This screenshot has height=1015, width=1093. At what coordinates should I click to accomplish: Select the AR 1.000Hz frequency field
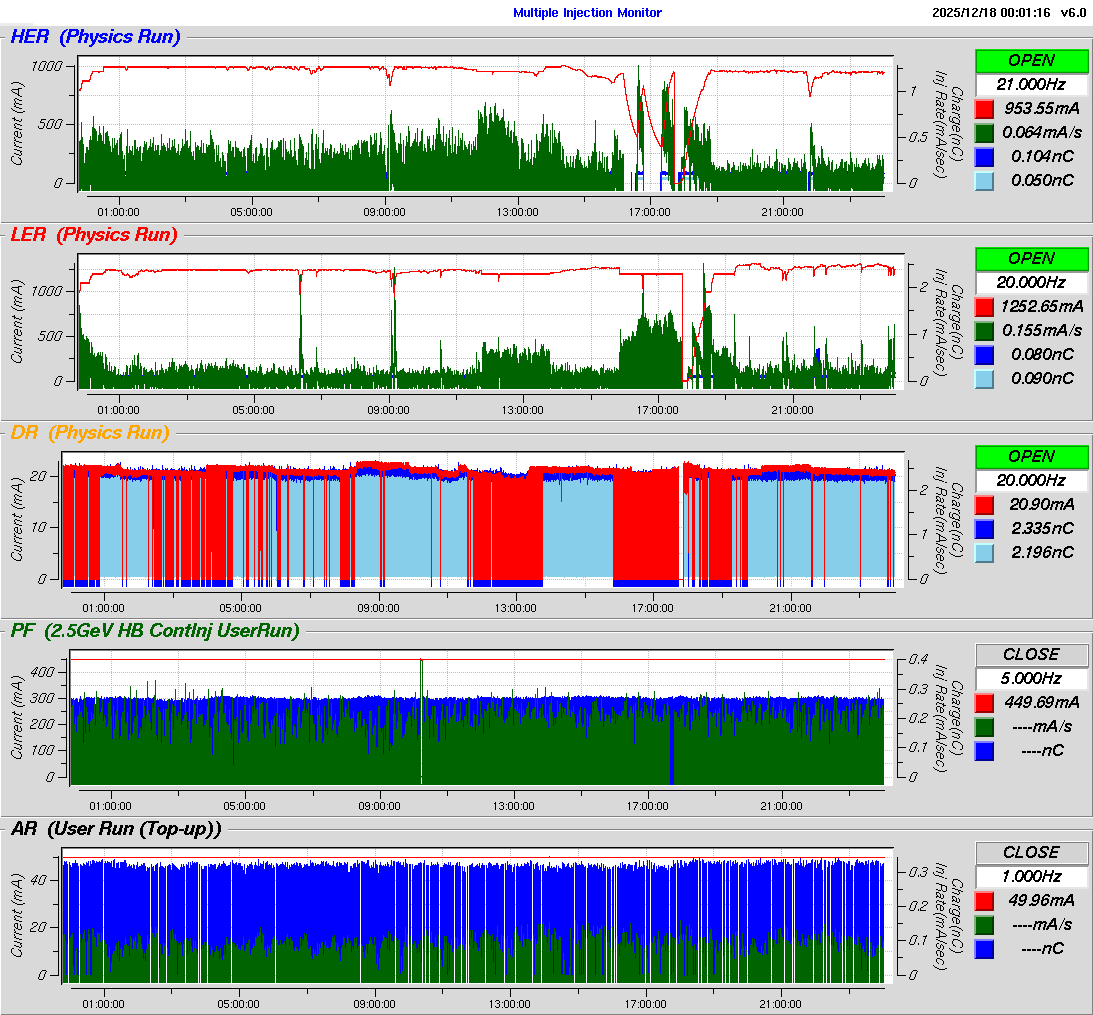tap(1031, 876)
